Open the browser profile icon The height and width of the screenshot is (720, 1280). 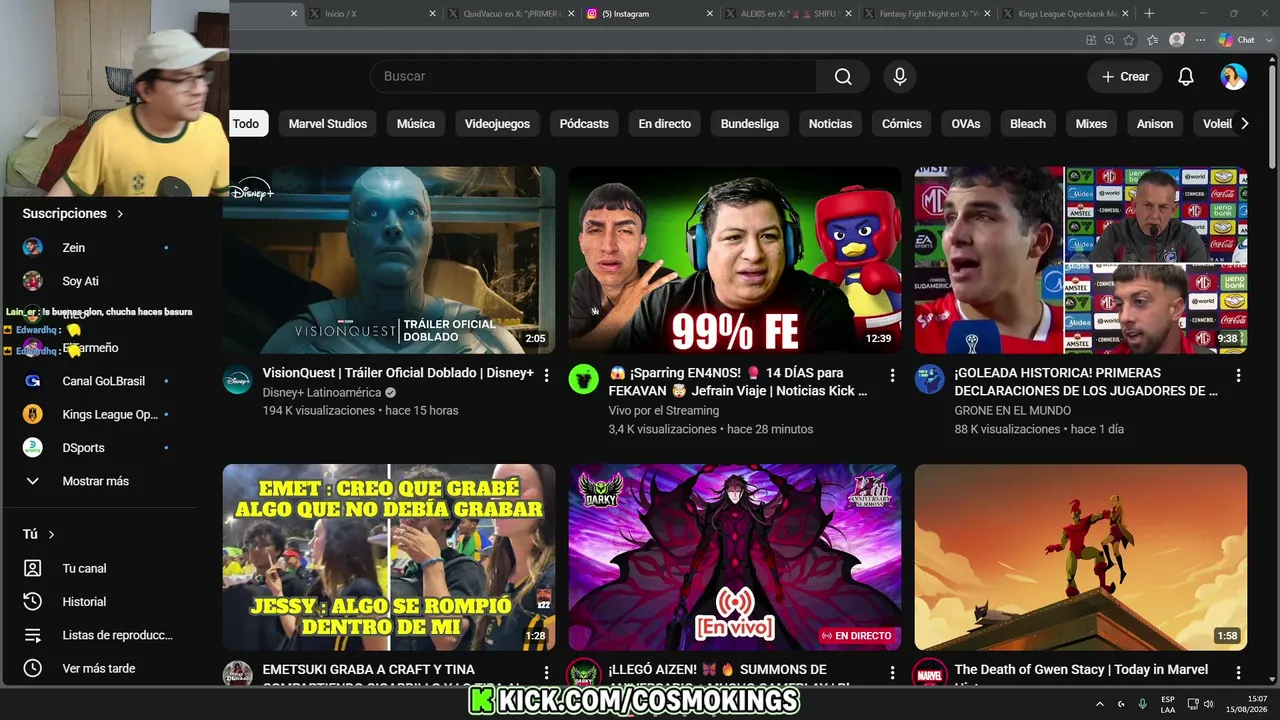pyautogui.click(x=1177, y=40)
